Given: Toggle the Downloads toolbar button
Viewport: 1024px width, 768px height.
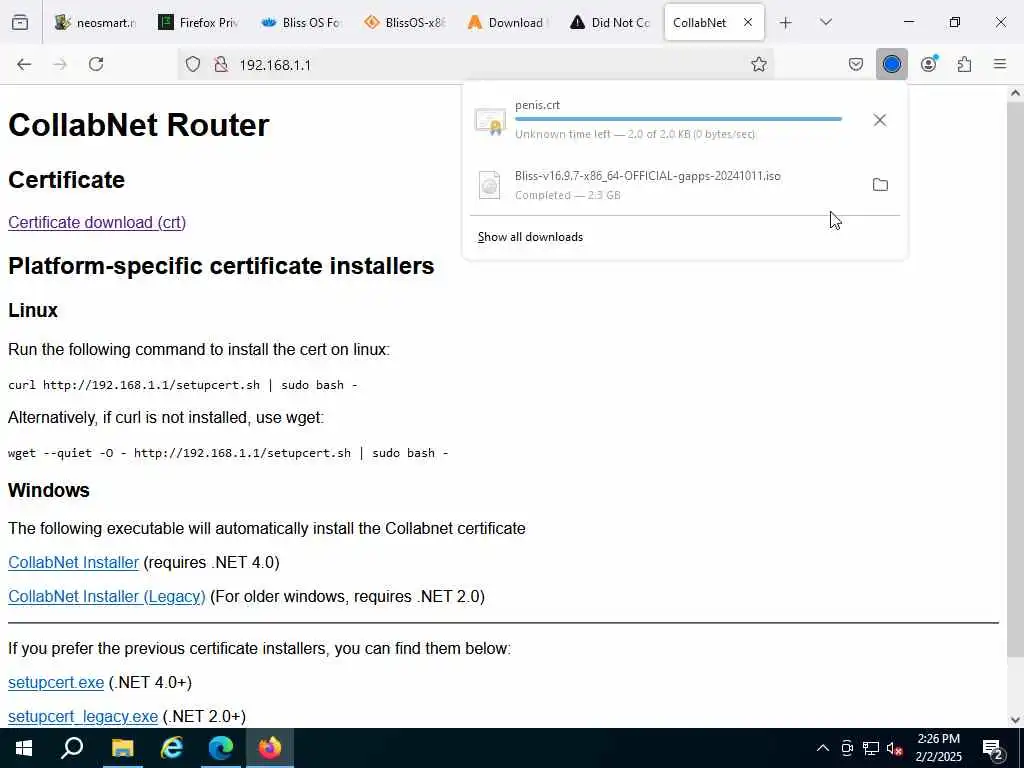Looking at the screenshot, I should [x=891, y=64].
